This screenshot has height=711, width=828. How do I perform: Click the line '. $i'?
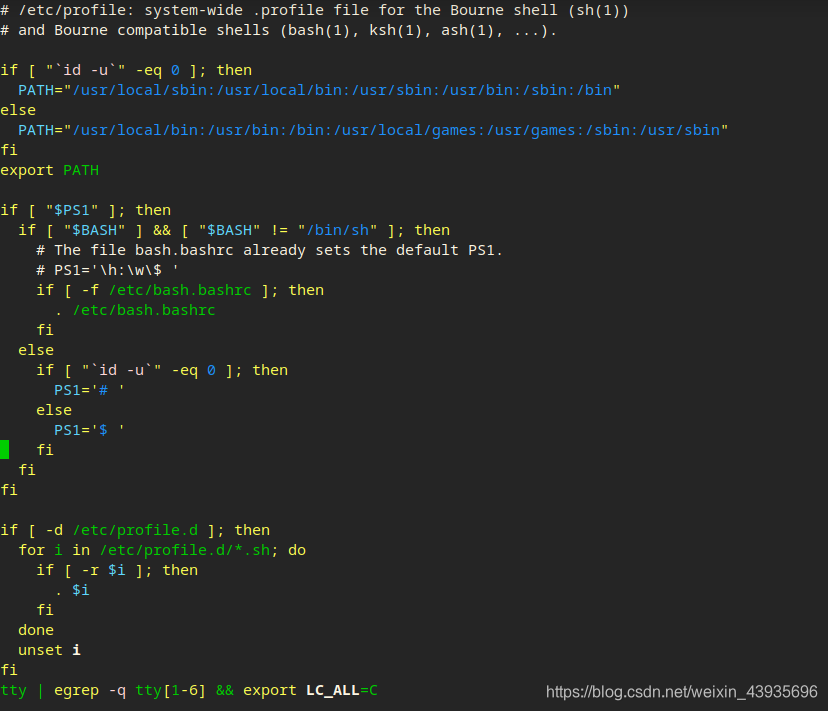[x=72, y=591]
